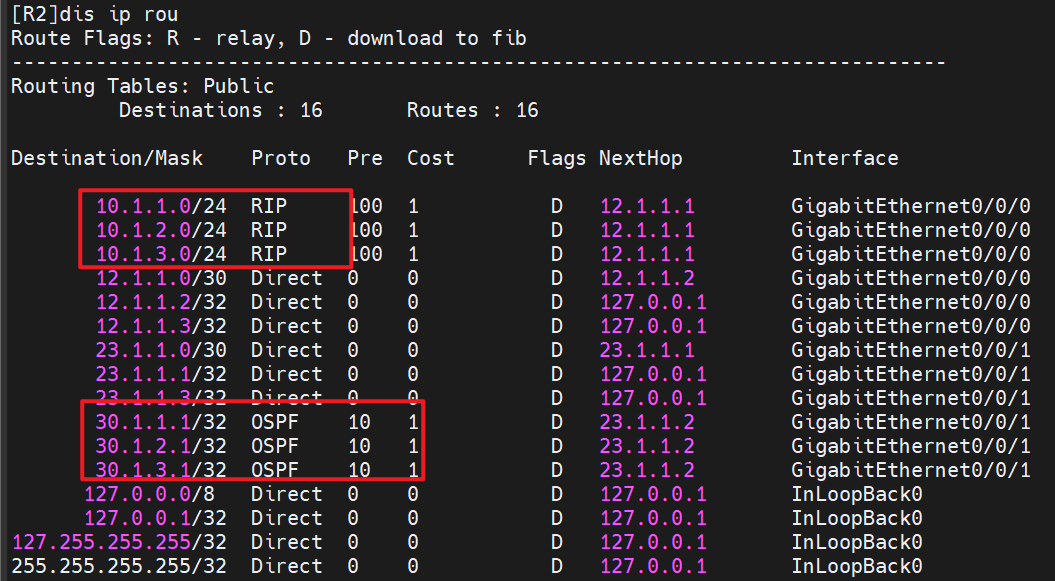Click the 23.1.1.0/30 destination entry
Viewport: 1055px width, 581px height.
coord(155,350)
